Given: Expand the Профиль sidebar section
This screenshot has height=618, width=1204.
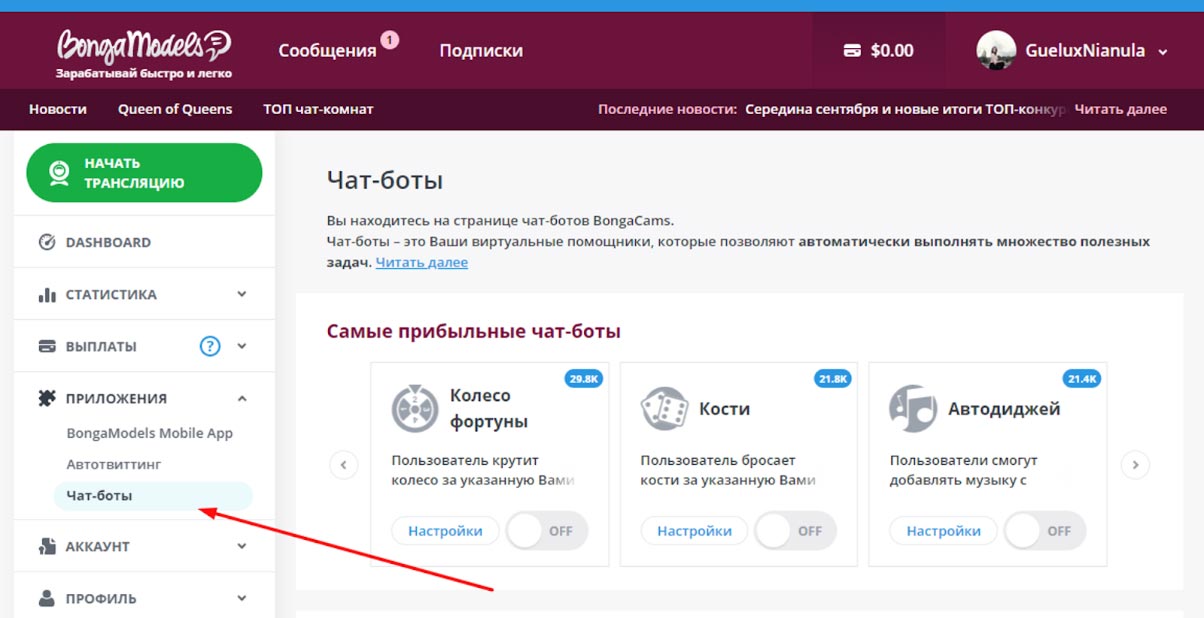Looking at the screenshot, I should [x=242, y=598].
